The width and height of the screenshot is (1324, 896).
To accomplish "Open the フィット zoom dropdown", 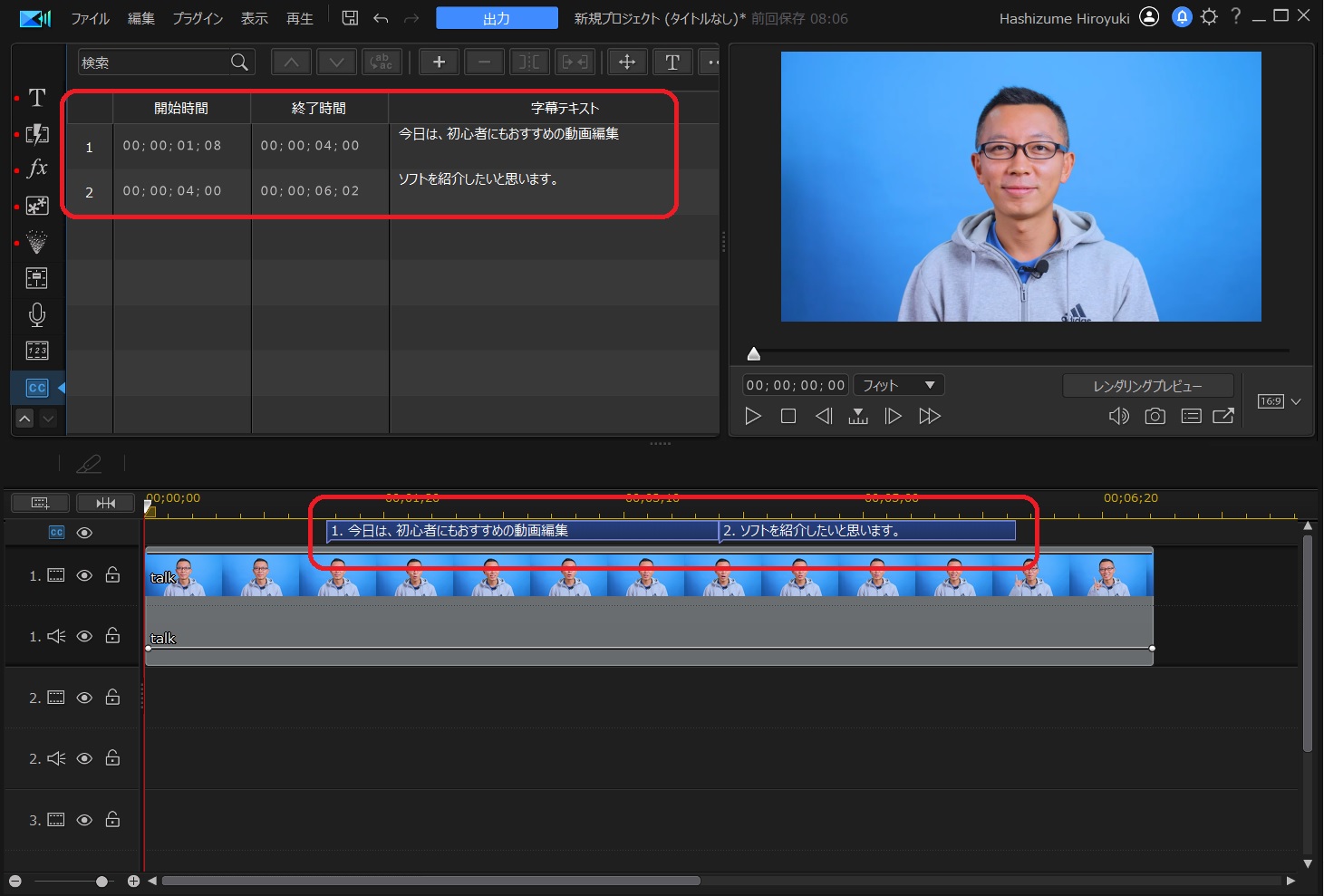I will click(x=898, y=385).
